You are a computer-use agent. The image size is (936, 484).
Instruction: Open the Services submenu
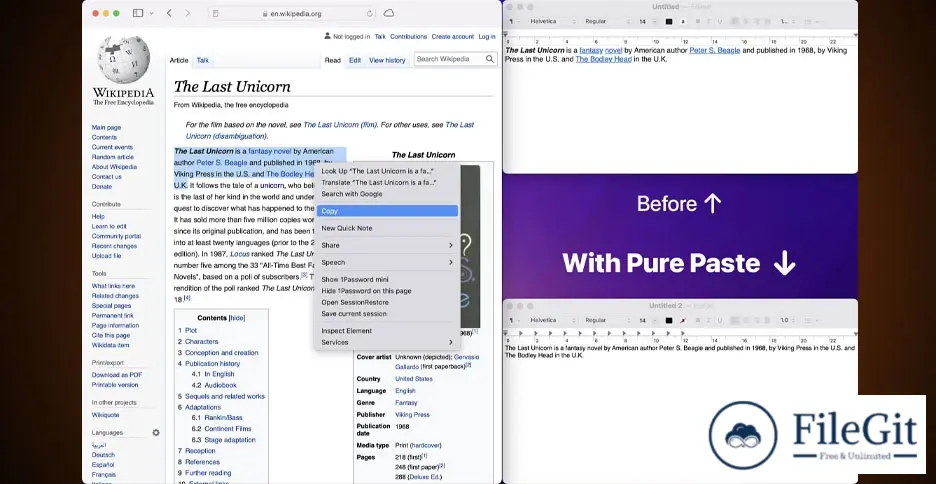coord(387,342)
